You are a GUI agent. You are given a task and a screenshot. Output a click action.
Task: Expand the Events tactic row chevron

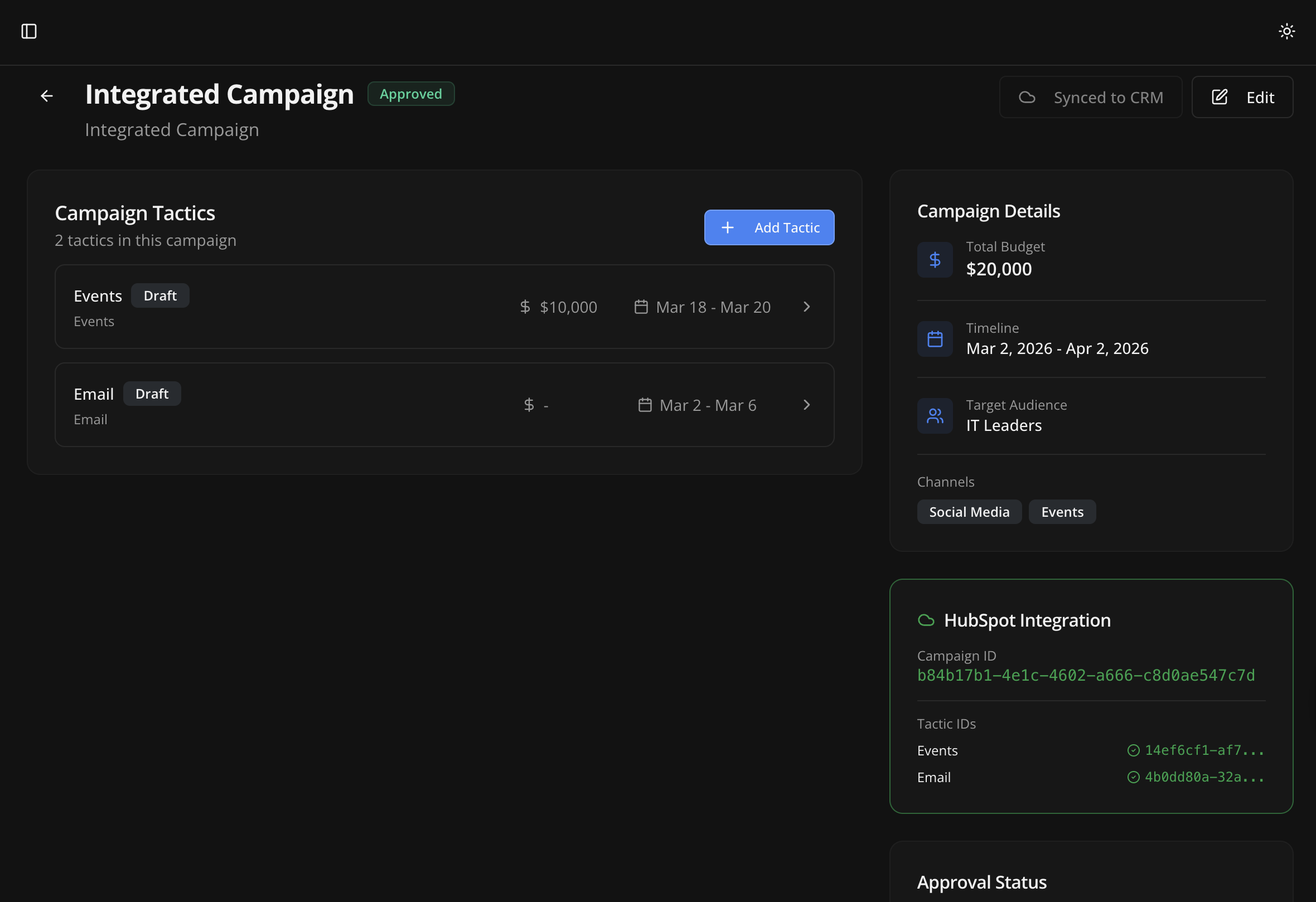pyautogui.click(x=806, y=307)
